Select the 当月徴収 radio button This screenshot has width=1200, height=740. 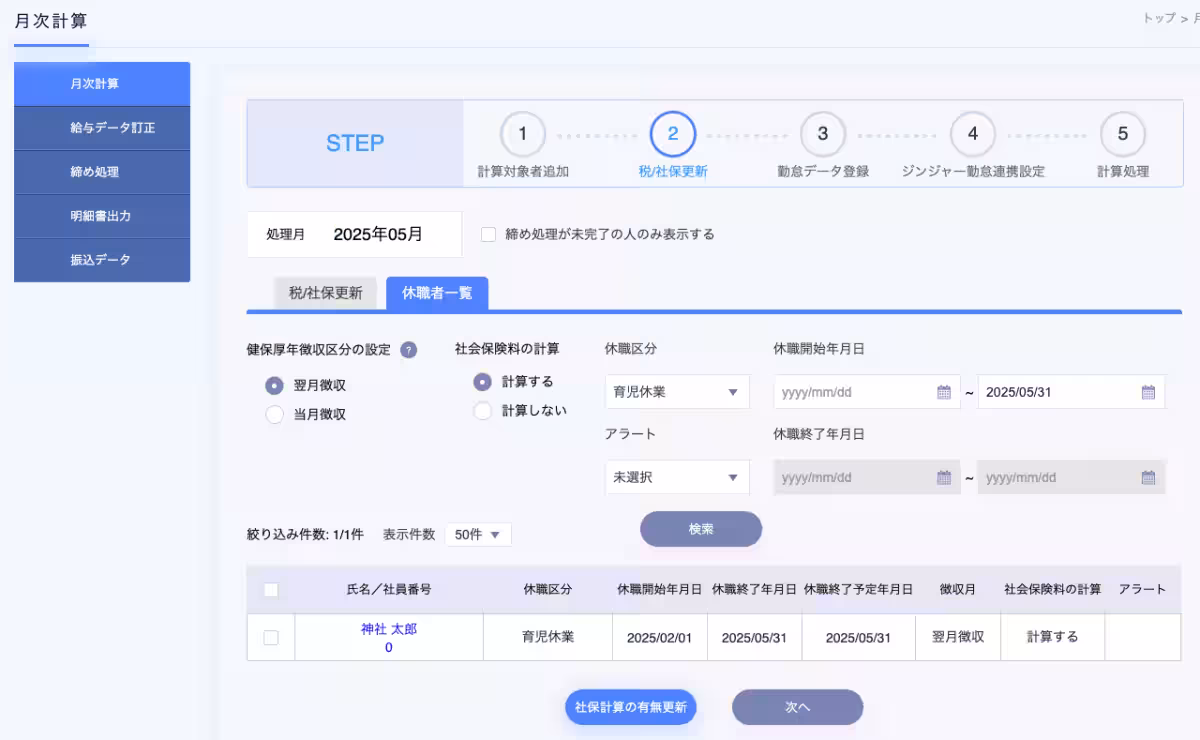274,413
